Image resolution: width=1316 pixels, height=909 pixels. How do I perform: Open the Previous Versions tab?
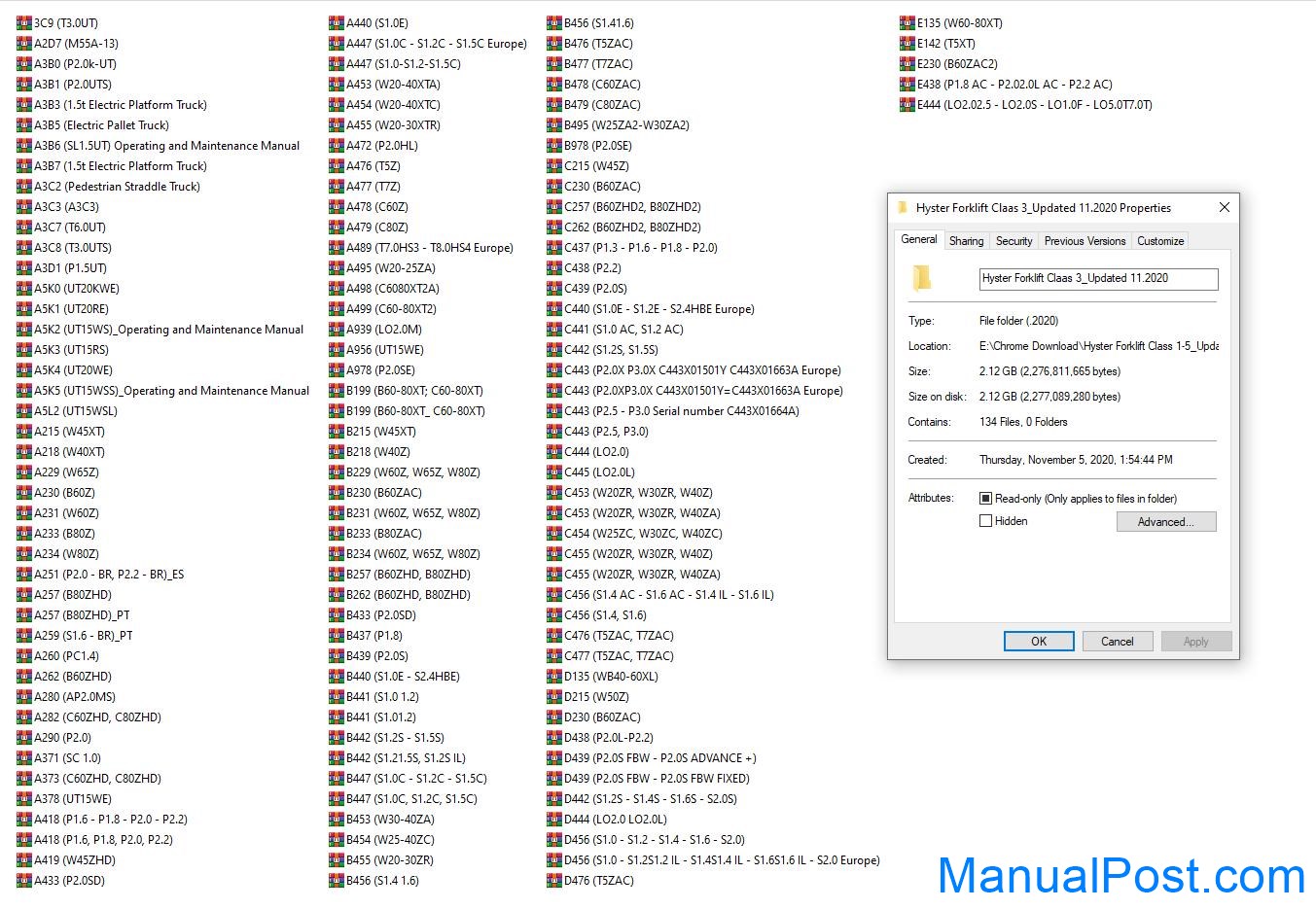point(1085,241)
